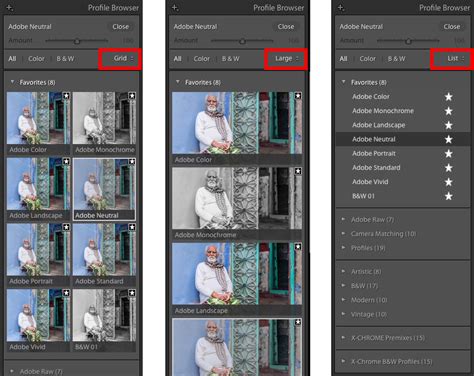Toggle favorite star on Adobe Vivid grid thumbnail

pos(66,293)
